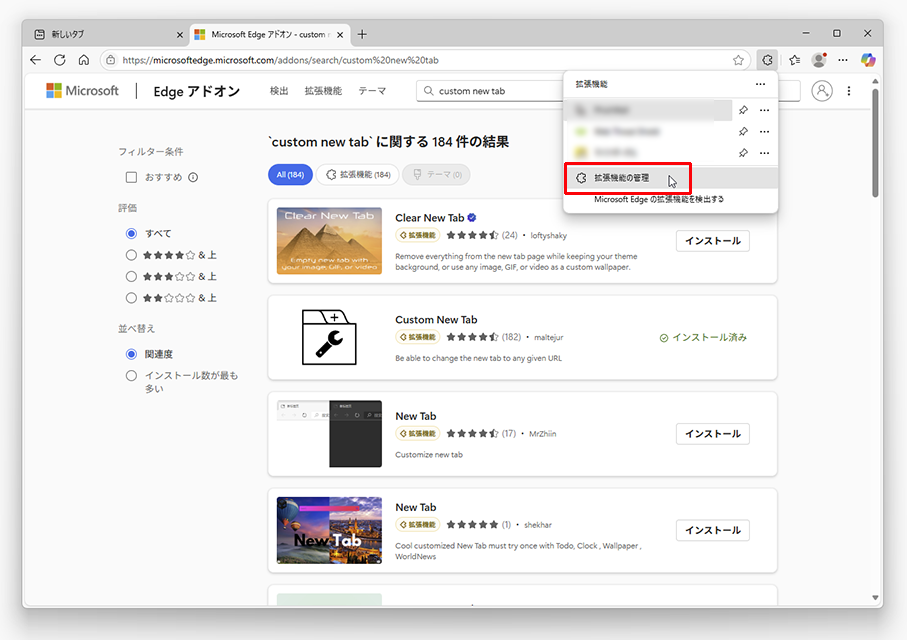Image resolution: width=907 pixels, height=640 pixels.
Task: Install New Tab by shekhar
Action: [713, 530]
